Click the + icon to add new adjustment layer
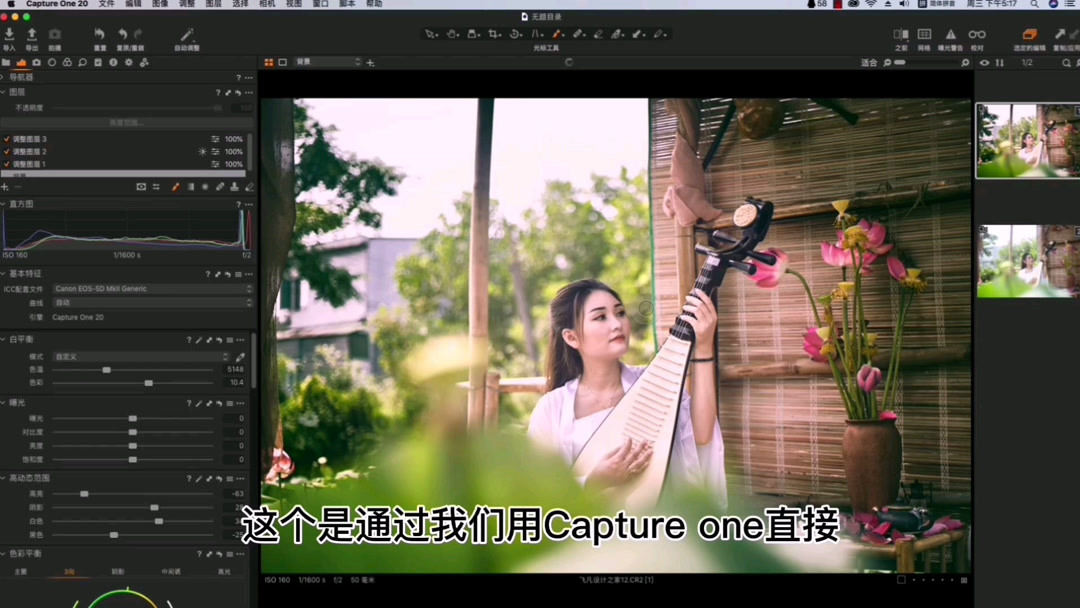Viewport: 1080px width, 608px height. [x=7, y=186]
